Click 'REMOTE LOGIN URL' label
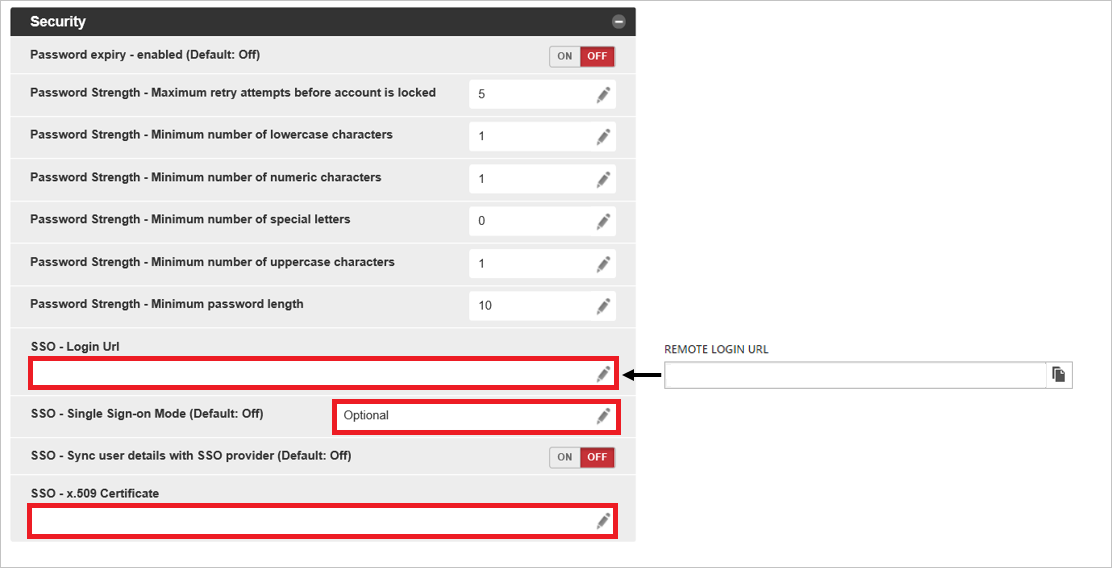The width and height of the screenshot is (1112, 568). click(x=716, y=350)
